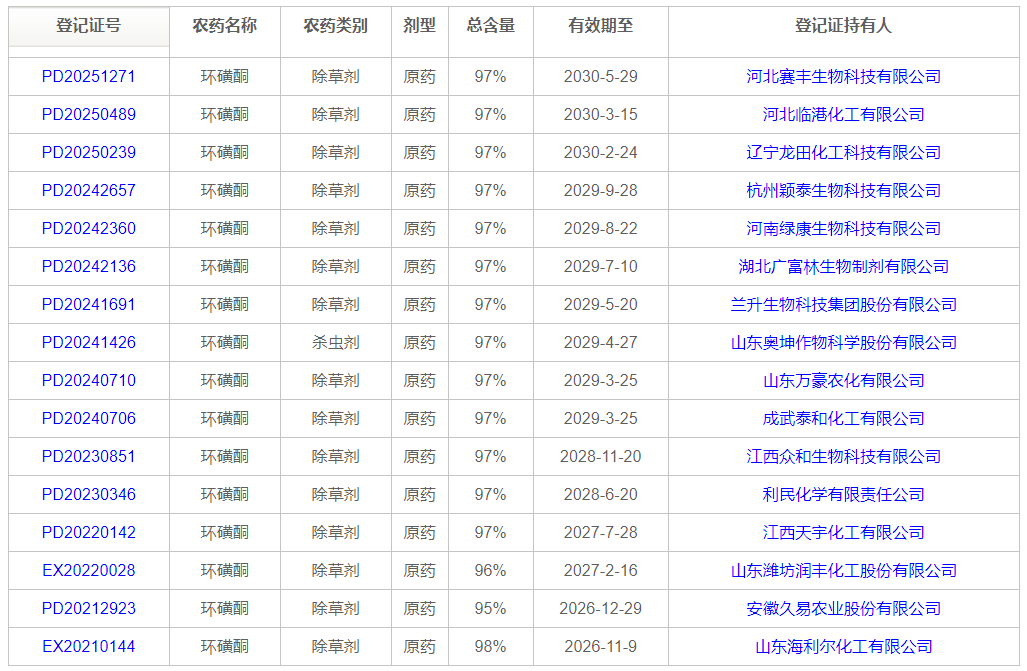Open holder 安徽久易农业股份有限公司

[843, 609]
